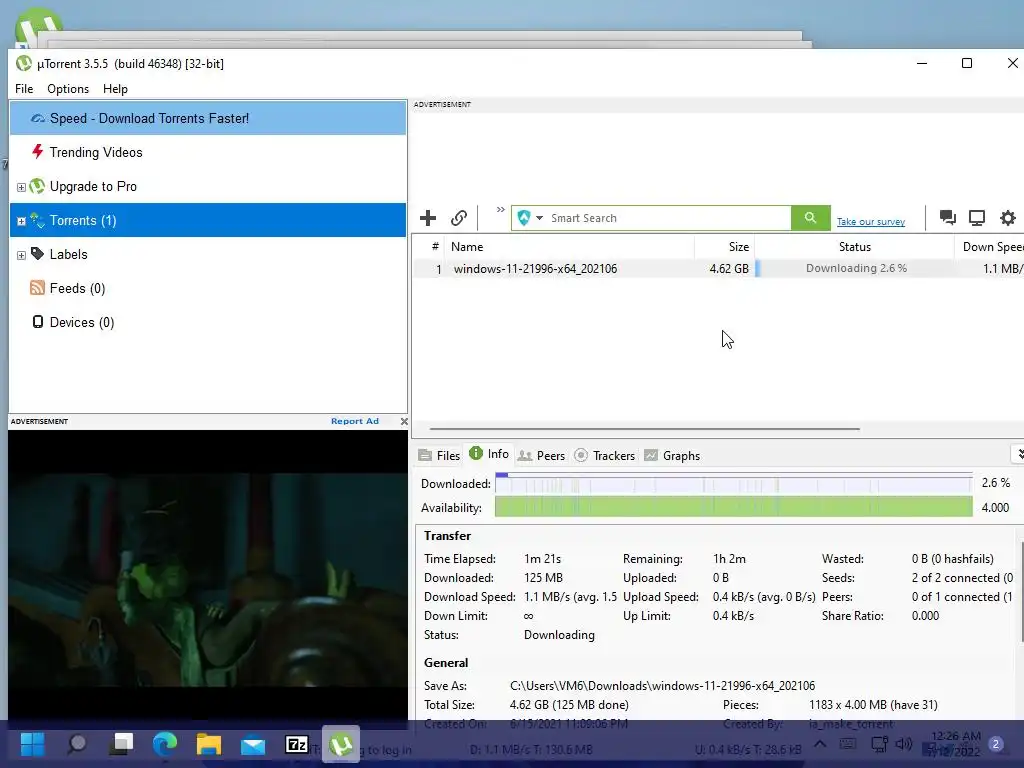Viewport: 1024px width, 768px height.
Task: Switch to the Peers tab
Action: coord(541,455)
